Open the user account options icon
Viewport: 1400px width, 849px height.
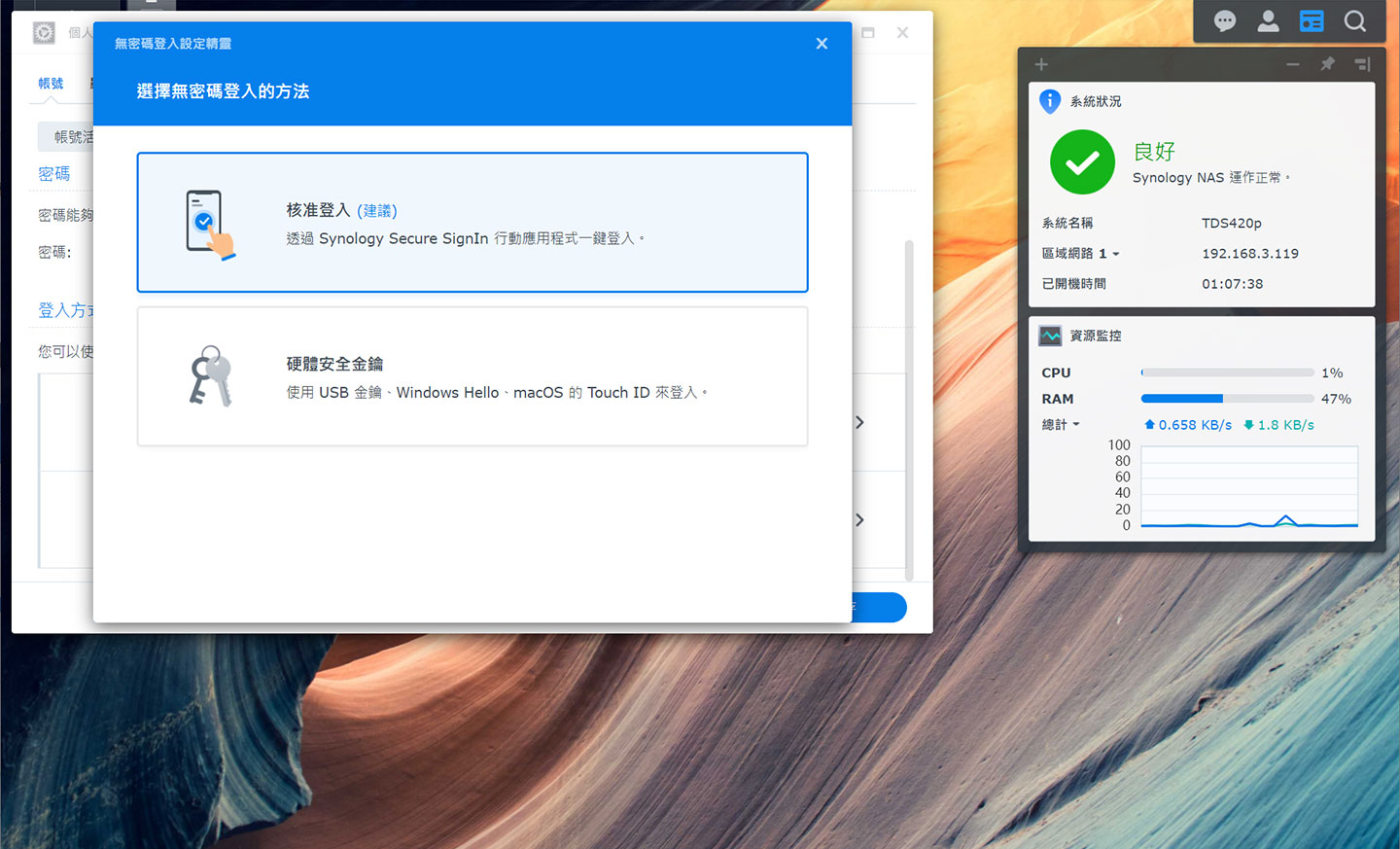point(1268,20)
